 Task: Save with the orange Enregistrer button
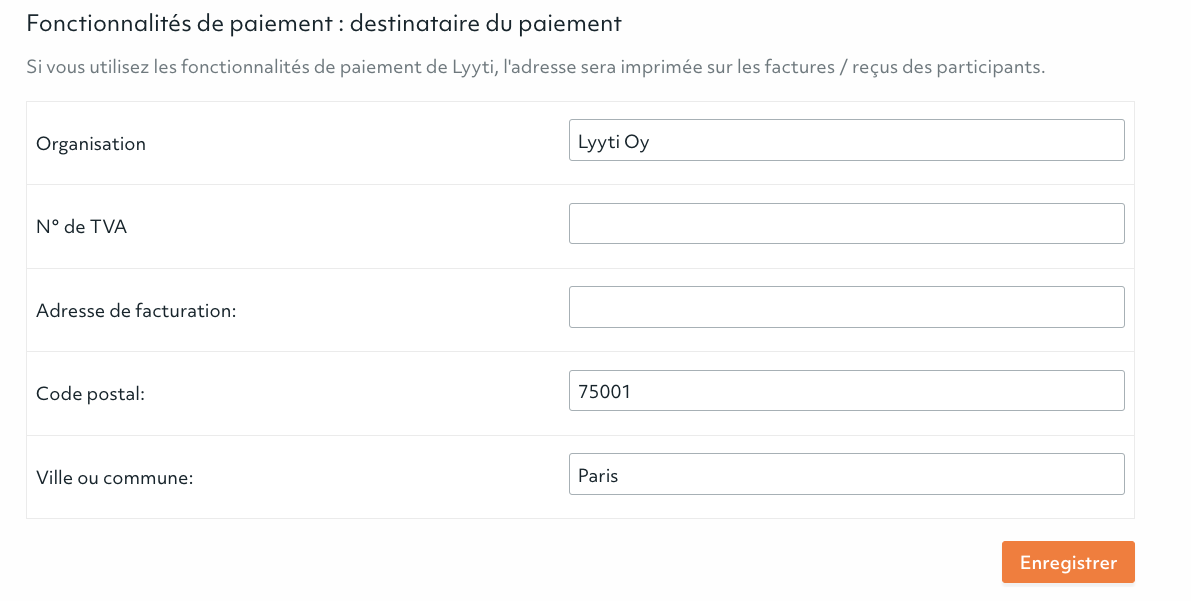tap(1068, 562)
